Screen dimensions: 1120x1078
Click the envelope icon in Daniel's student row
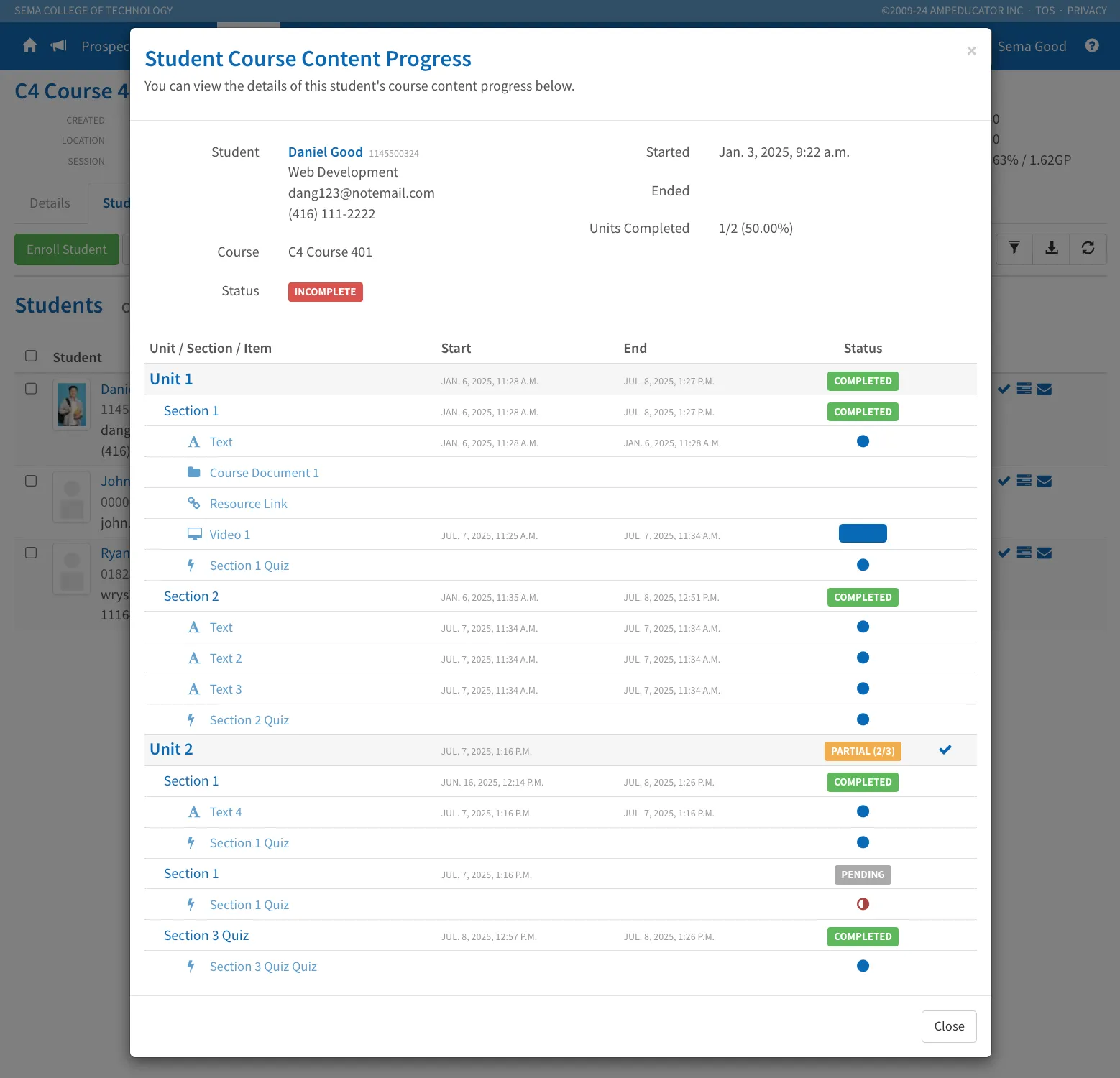pyautogui.click(x=1045, y=390)
